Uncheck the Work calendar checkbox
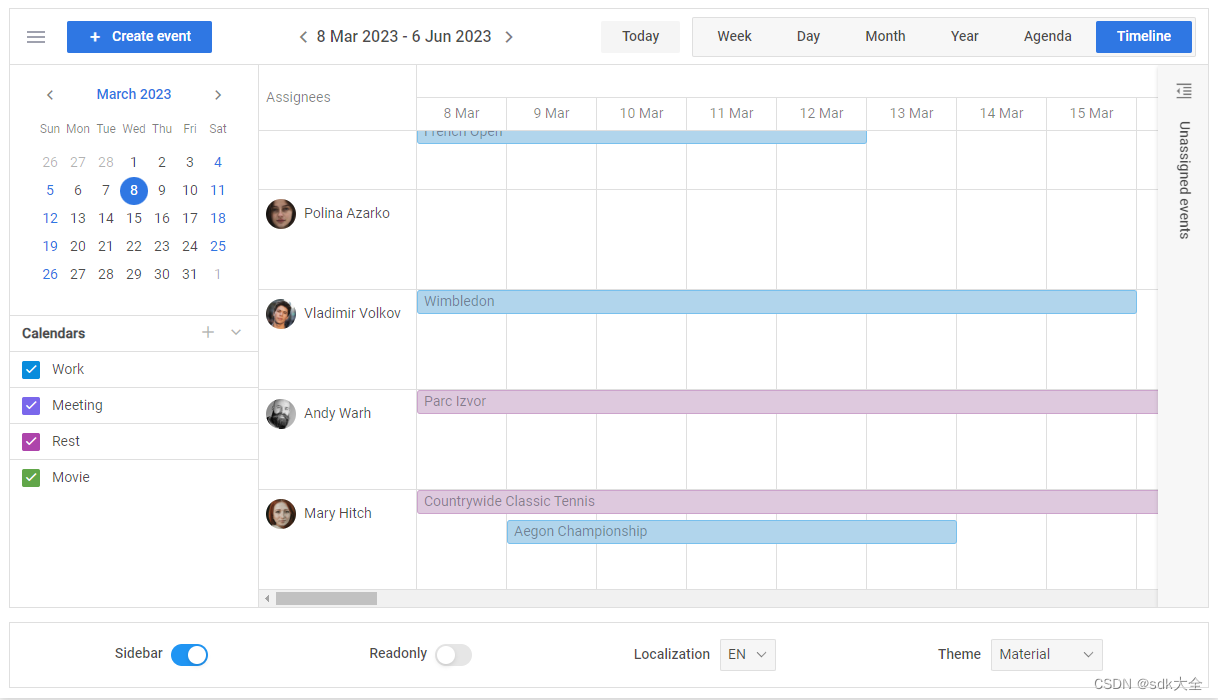Viewport: 1218px width, 700px height. pos(31,370)
